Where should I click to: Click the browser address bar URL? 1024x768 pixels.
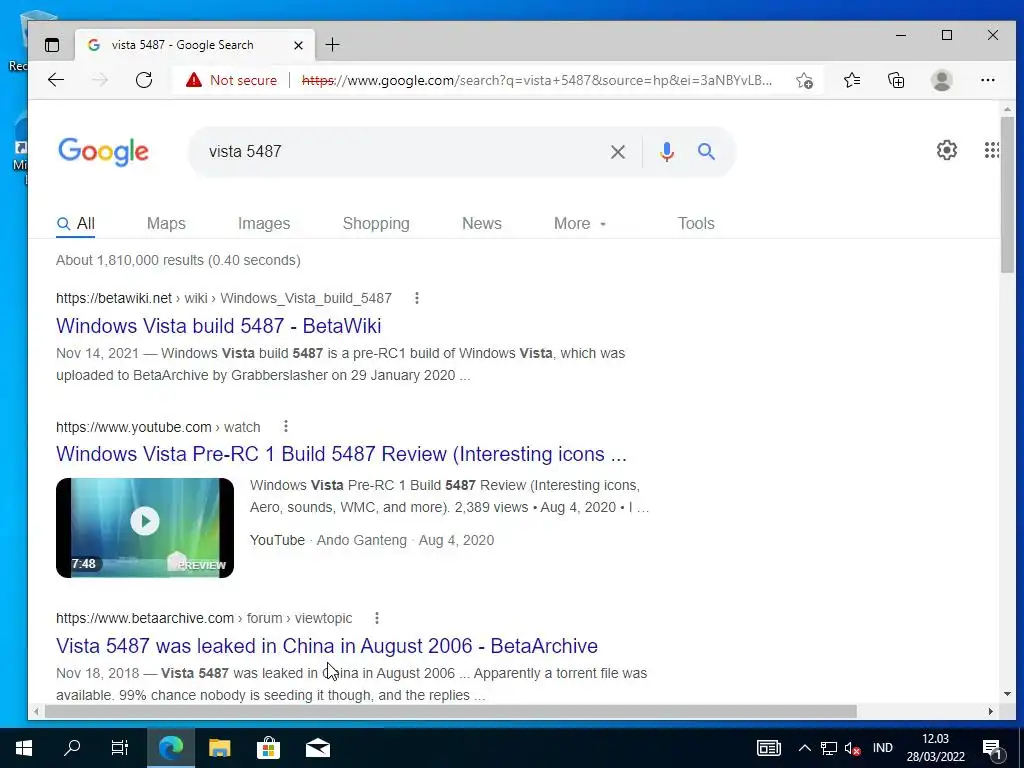coord(537,80)
